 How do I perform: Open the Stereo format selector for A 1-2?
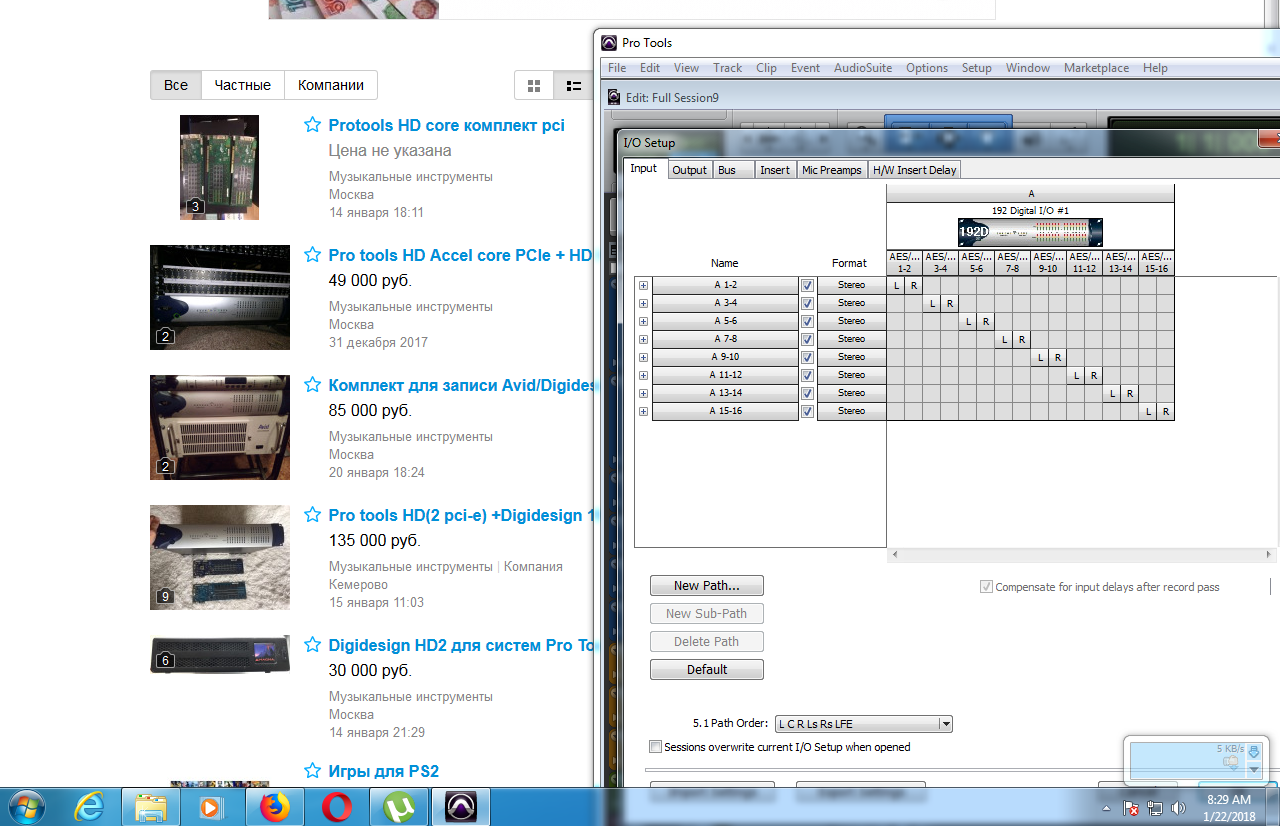[x=851, y=285]
